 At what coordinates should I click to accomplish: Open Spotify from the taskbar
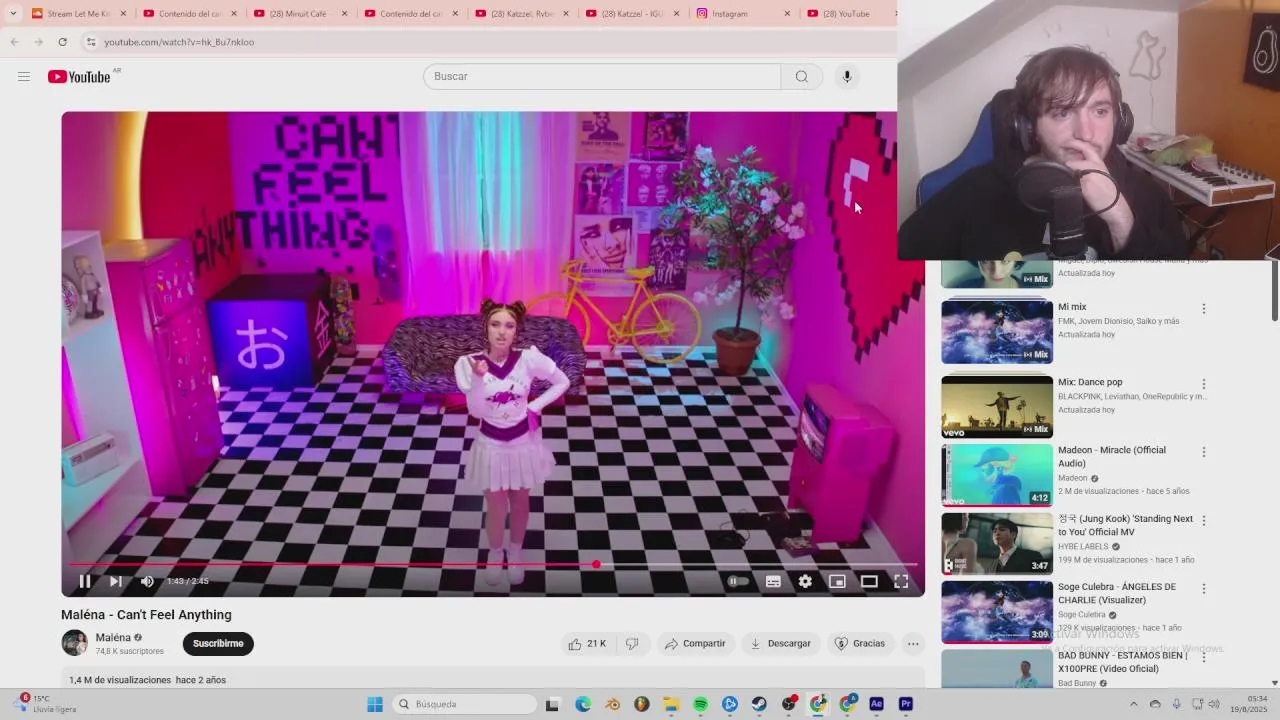point(701,704)
